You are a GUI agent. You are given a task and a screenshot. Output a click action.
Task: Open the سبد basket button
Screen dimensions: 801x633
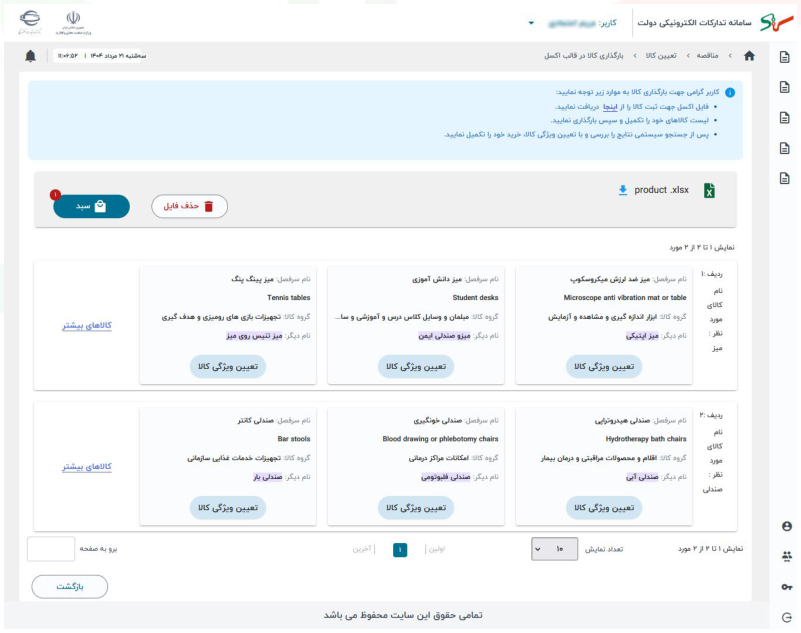point(91,206)
